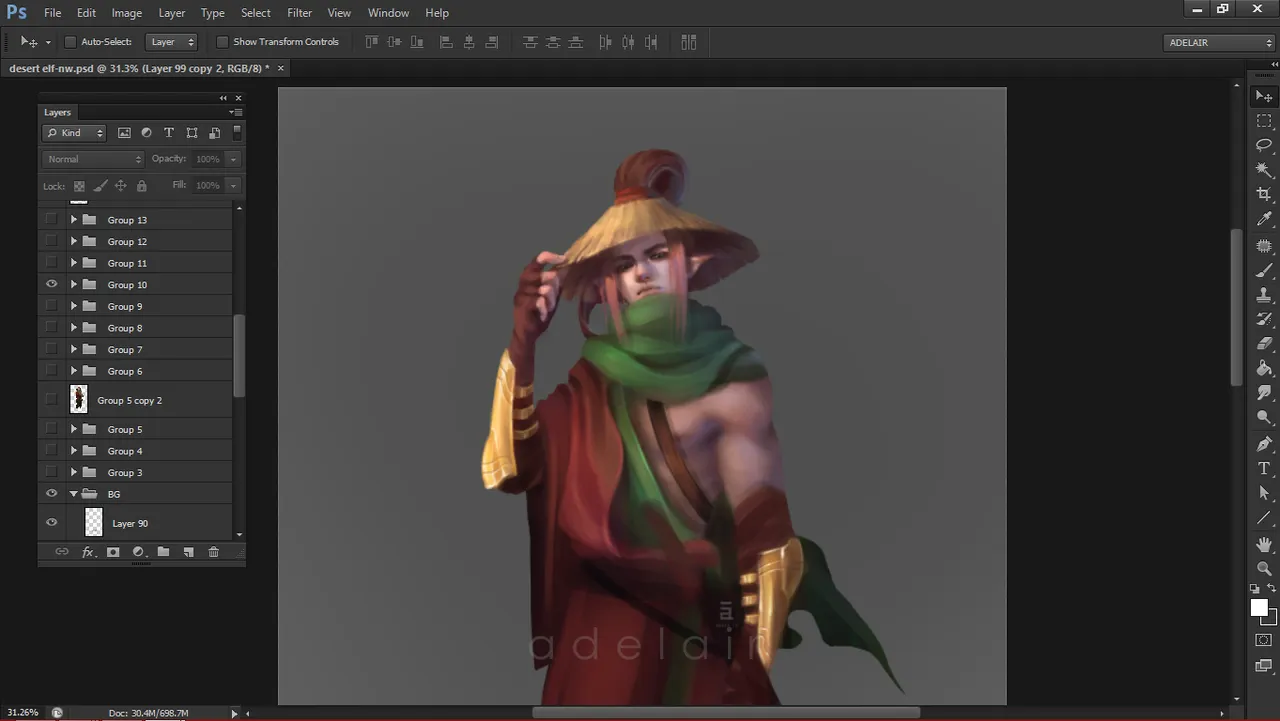Image resolution: width=1280 pixels, height=721 pixels.
Task: Select the Zoom tool
Action: 1264,568
